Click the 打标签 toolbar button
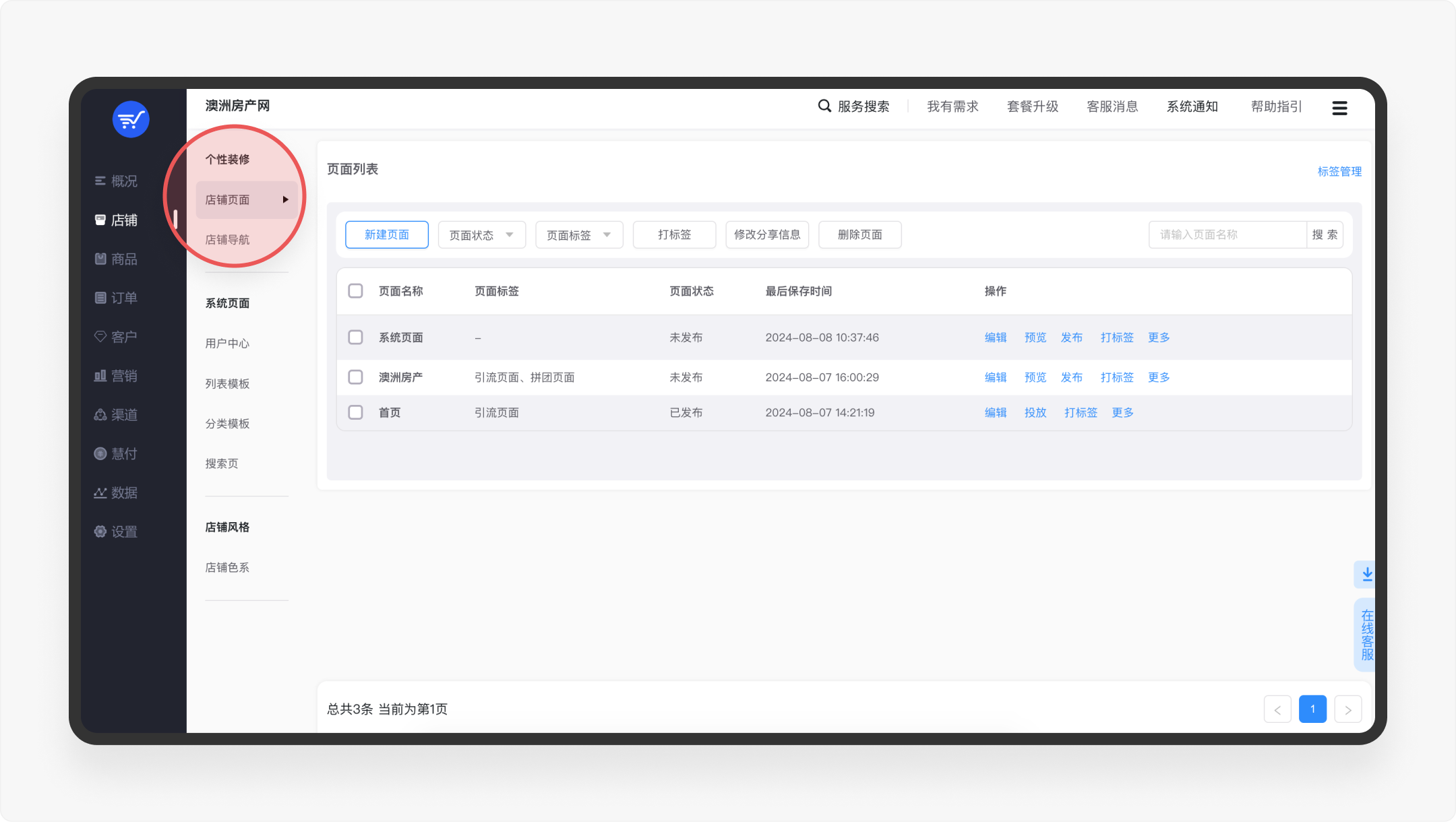1456x828 pixels. 675,234
